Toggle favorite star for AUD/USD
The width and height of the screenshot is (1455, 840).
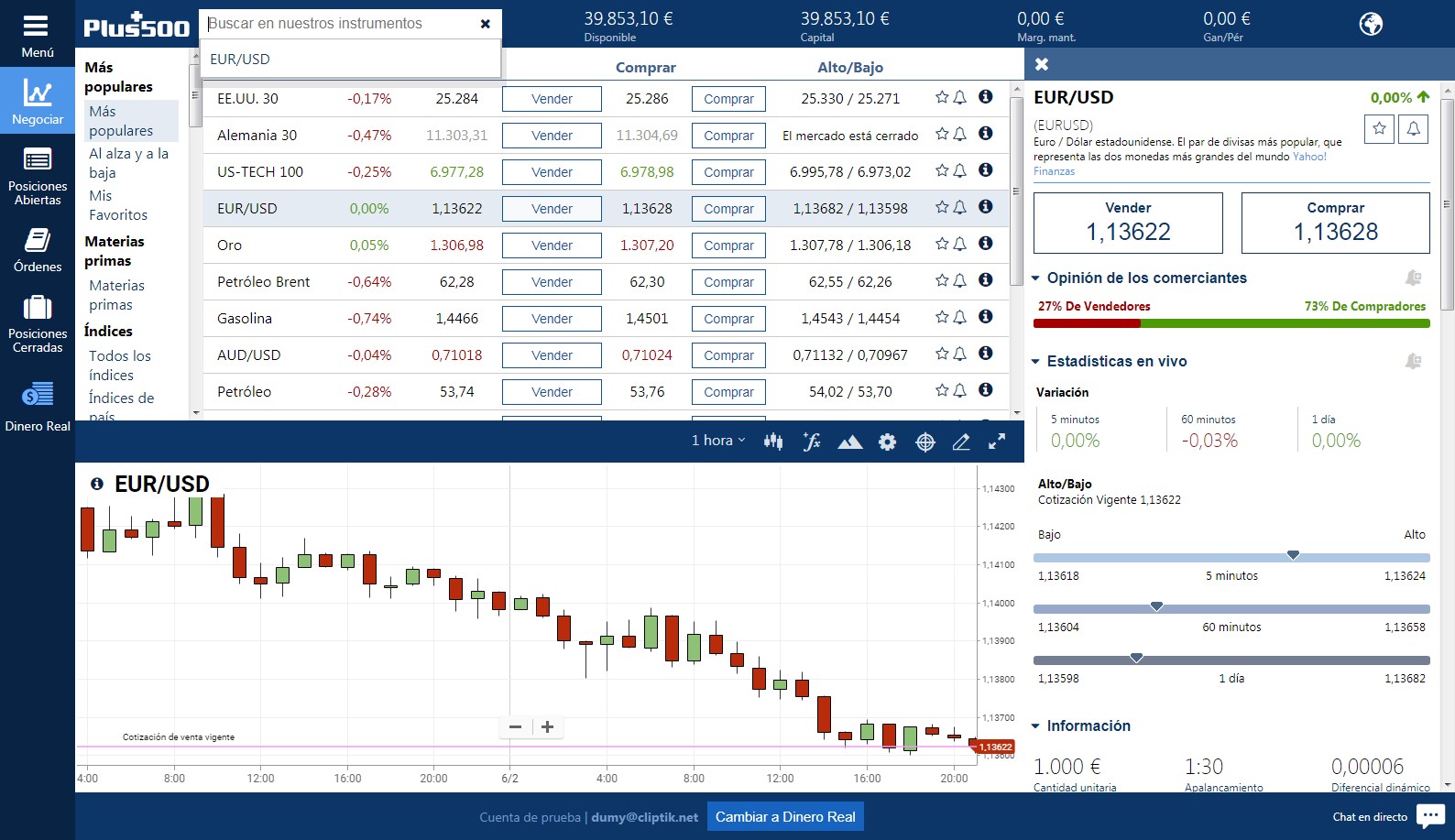click(942, 354)
